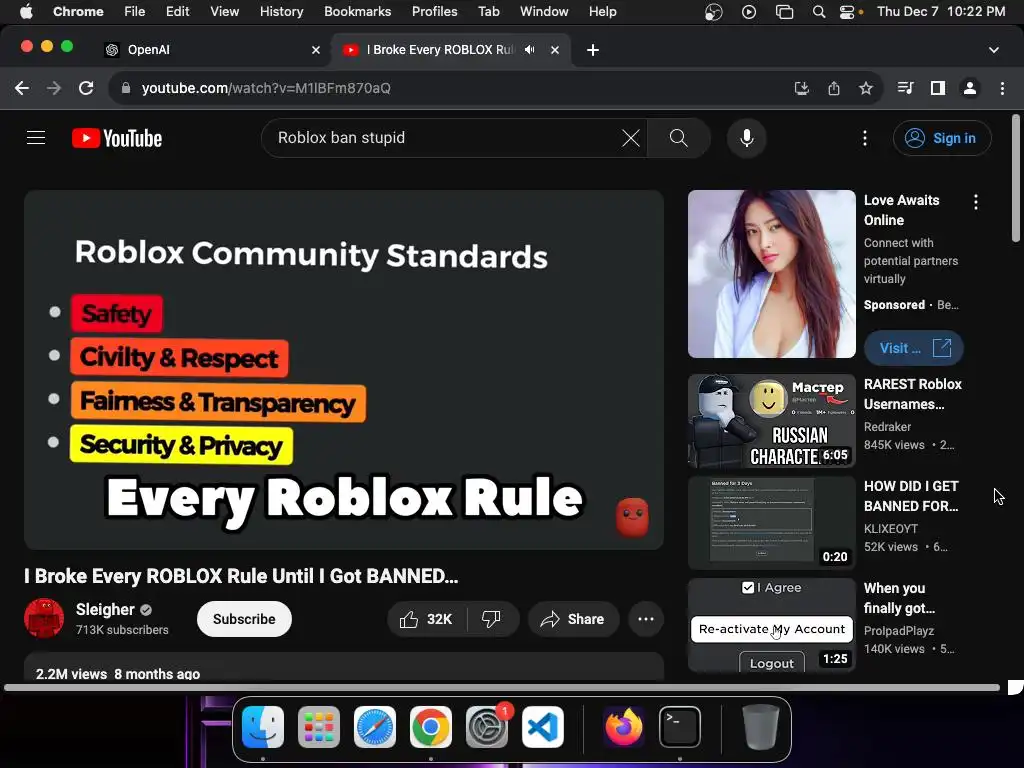Go to YouTube home via logo
The width and height of the screenshot is (1024, 768).
click(117, 138)
